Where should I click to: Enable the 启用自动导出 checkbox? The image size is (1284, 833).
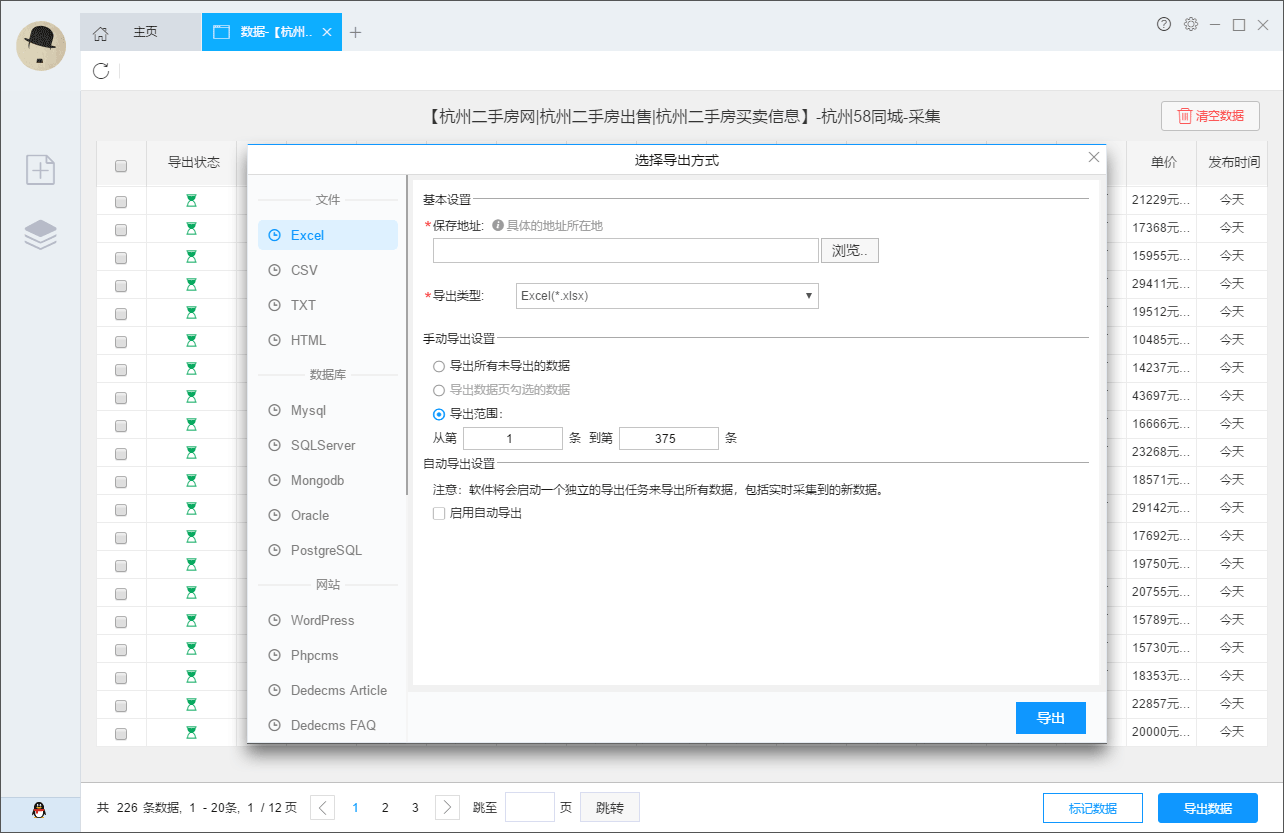tap(439, 513)
